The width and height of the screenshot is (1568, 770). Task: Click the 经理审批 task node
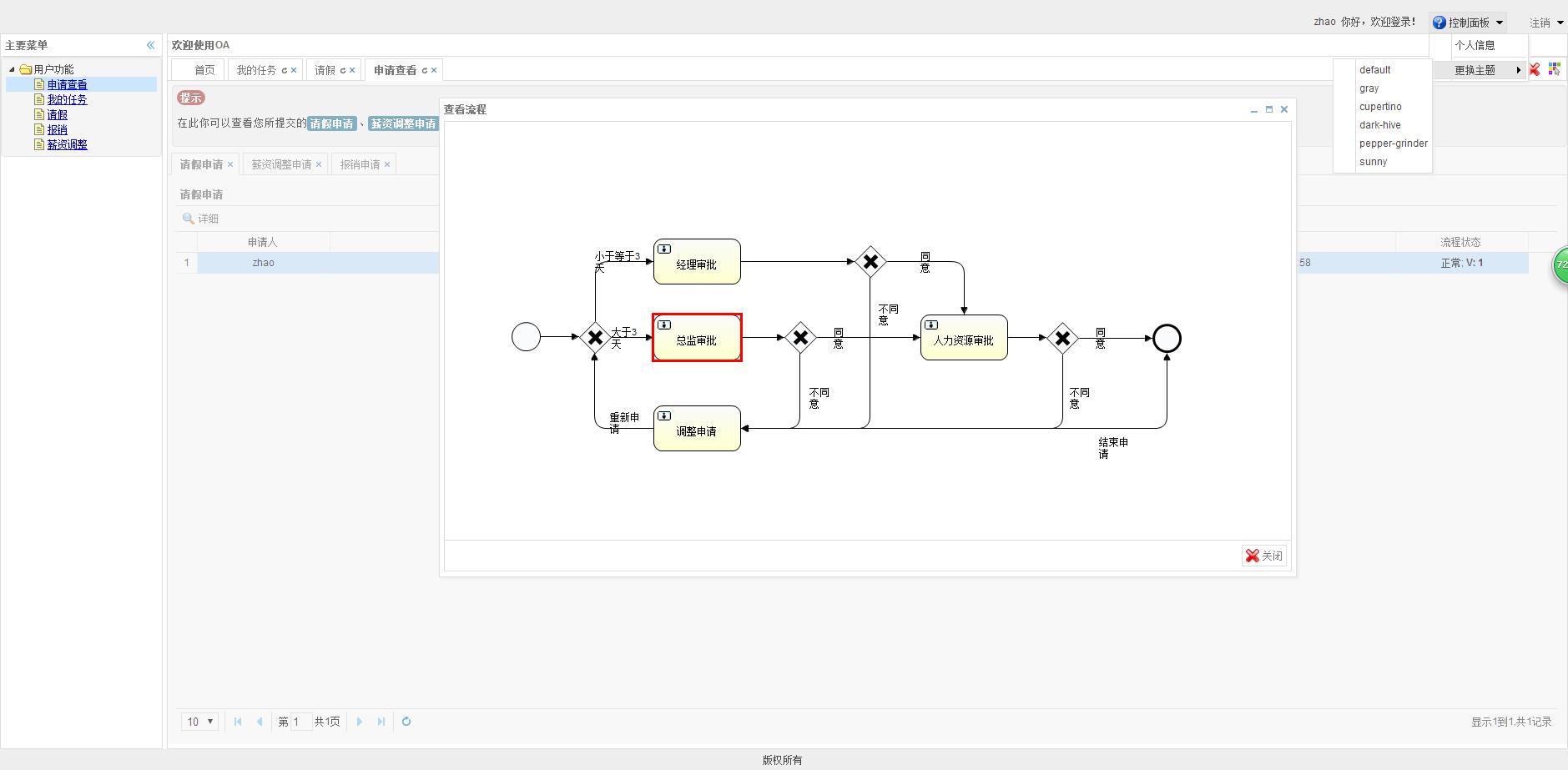[697, 262]
